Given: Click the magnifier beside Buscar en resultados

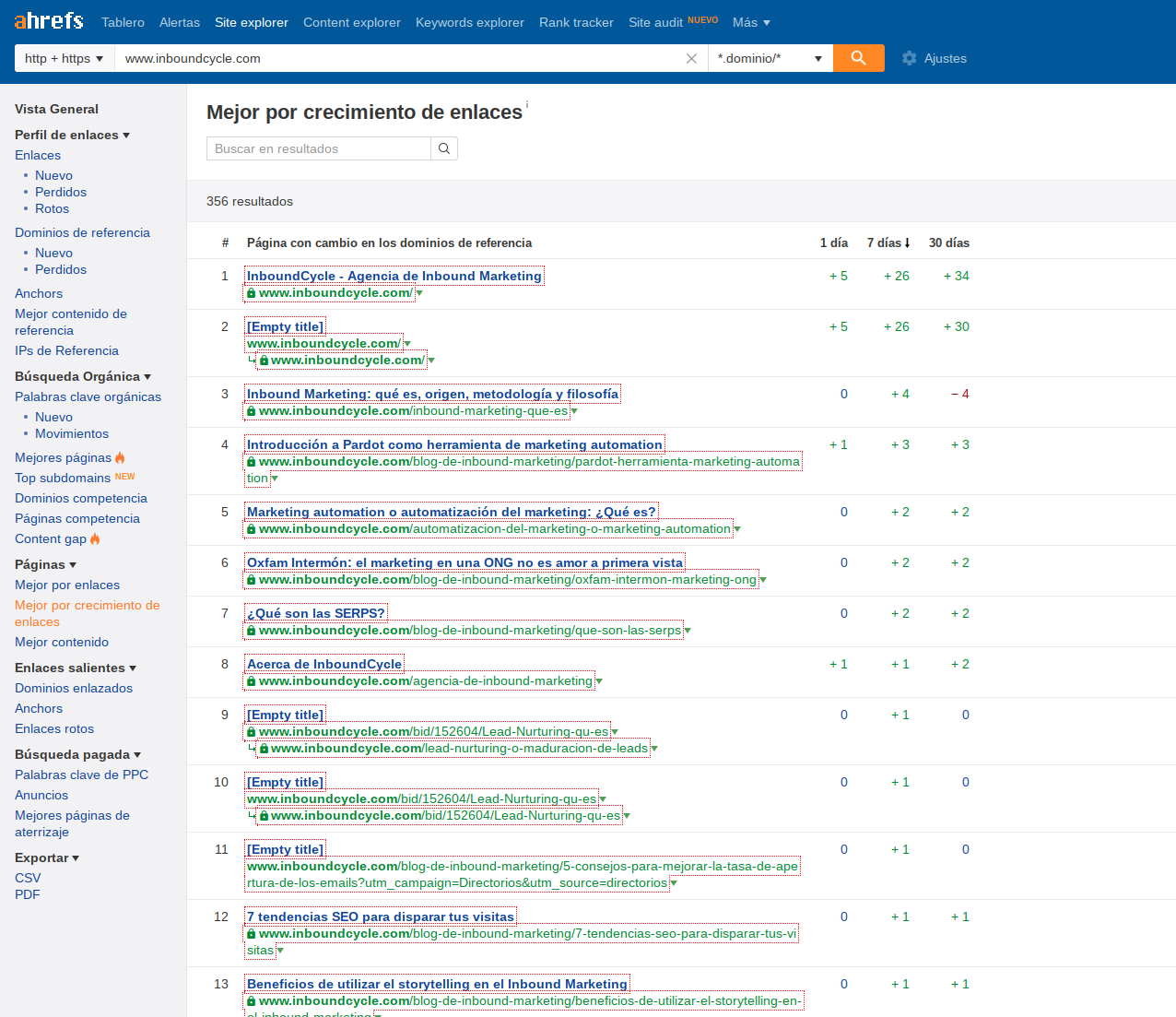Looking at the screenshot, I should point(444,148).
